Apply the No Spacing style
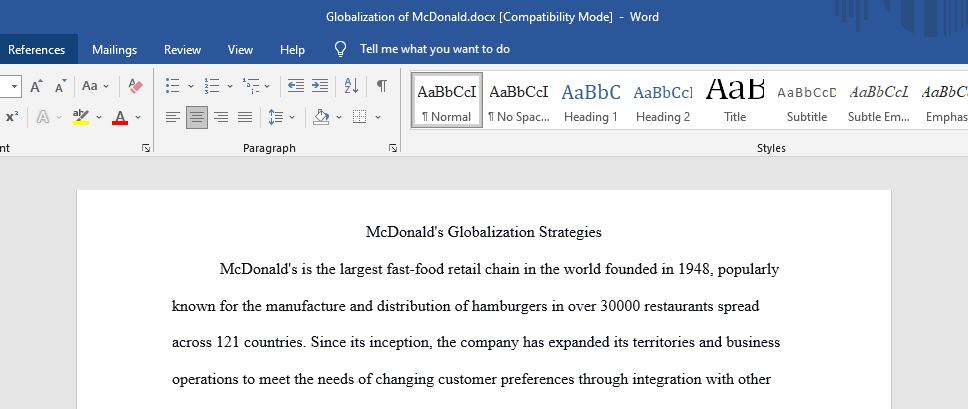This screenshot has width=968, height=409. click(x=519, y=100)
